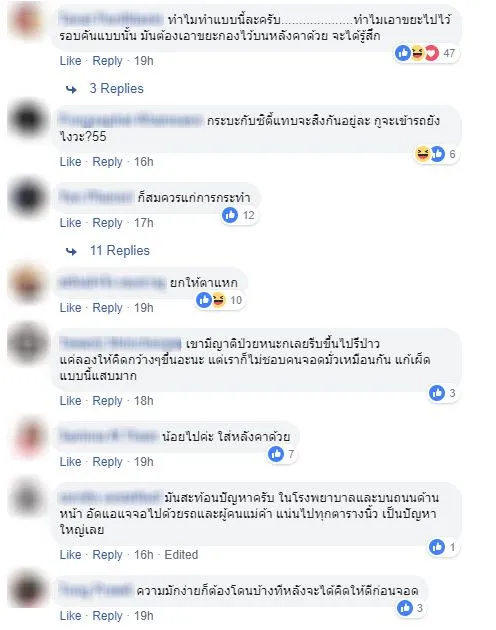Open reactions on the 47-reaction comment
496x630 pixels.
click(426, 53)
